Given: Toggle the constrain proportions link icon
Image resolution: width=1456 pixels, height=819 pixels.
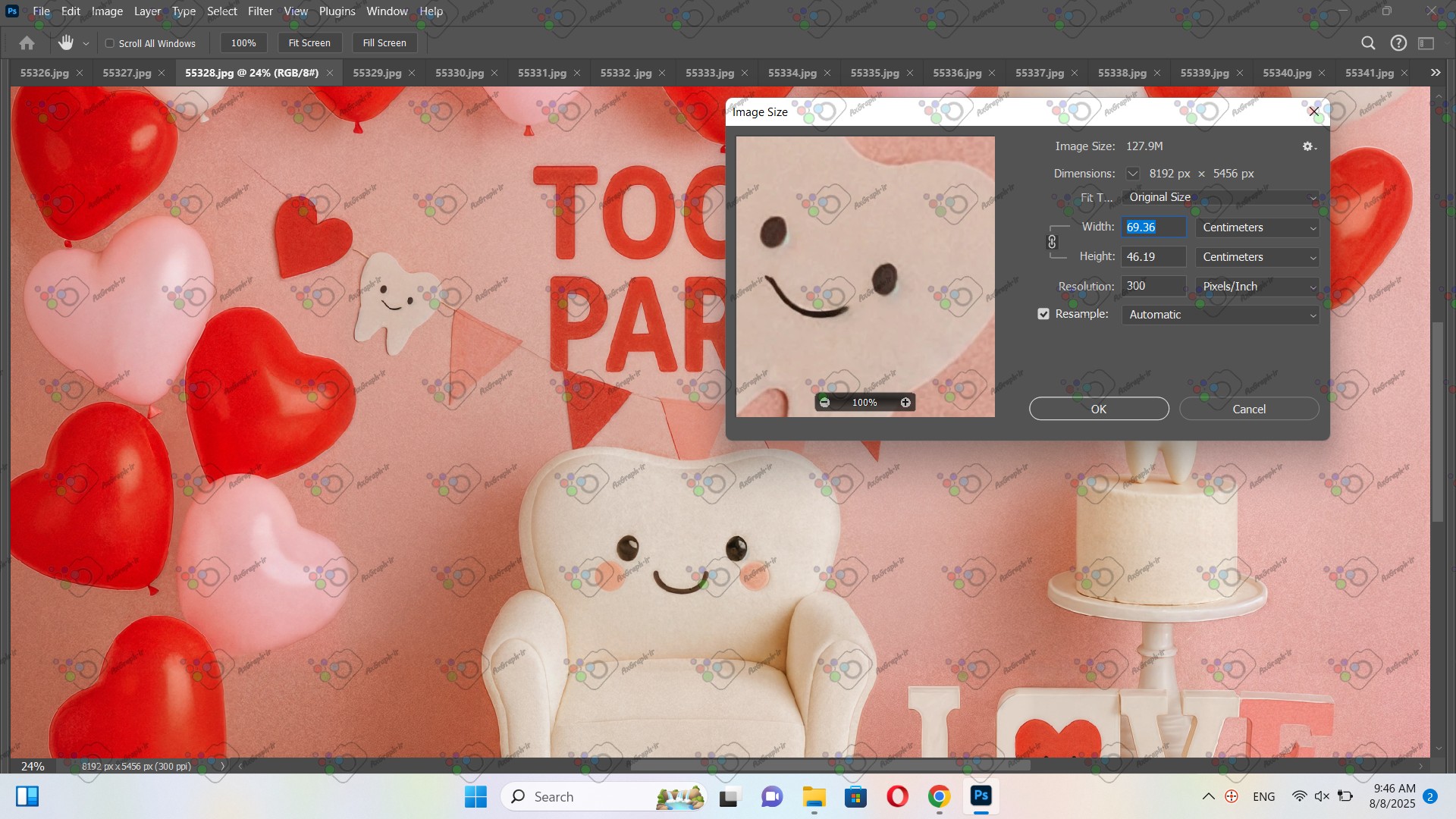Looking at the screenshot, I should pos(1052,242).
